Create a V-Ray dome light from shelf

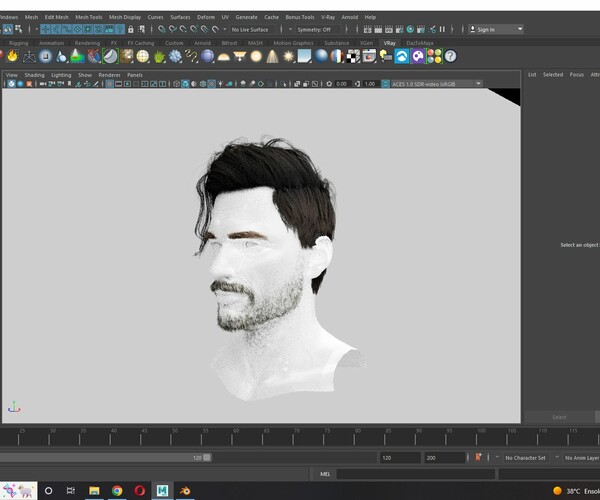pyautogui.click(x=223, y=57)
